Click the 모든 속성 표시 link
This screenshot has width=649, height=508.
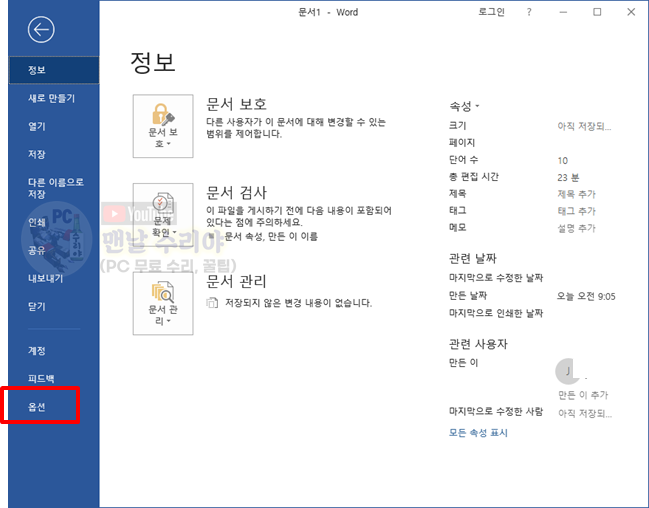tap(478, 433)
